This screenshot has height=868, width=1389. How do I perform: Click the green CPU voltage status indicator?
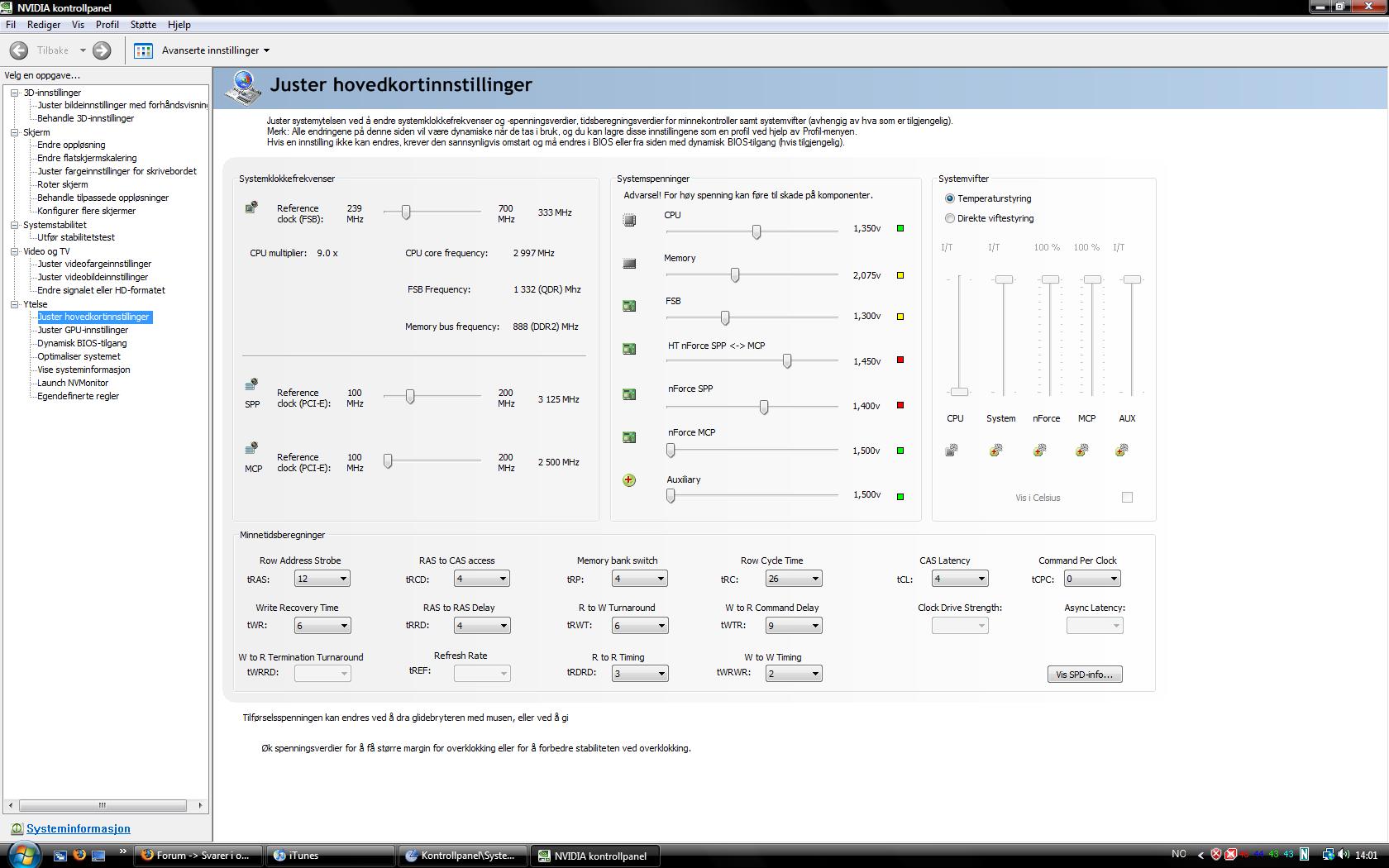(x=900, y=228)
